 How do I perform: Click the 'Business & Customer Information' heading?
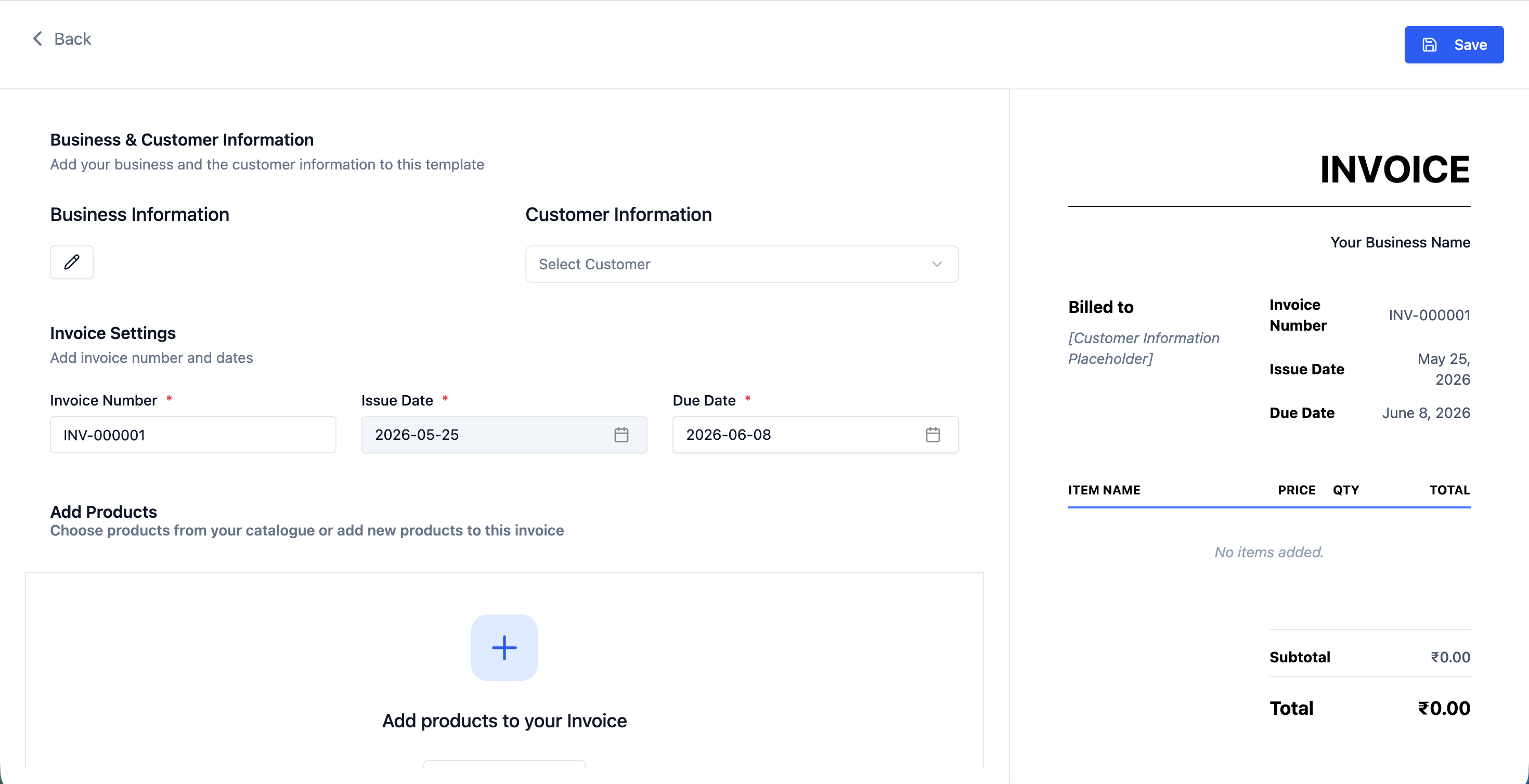182,139
